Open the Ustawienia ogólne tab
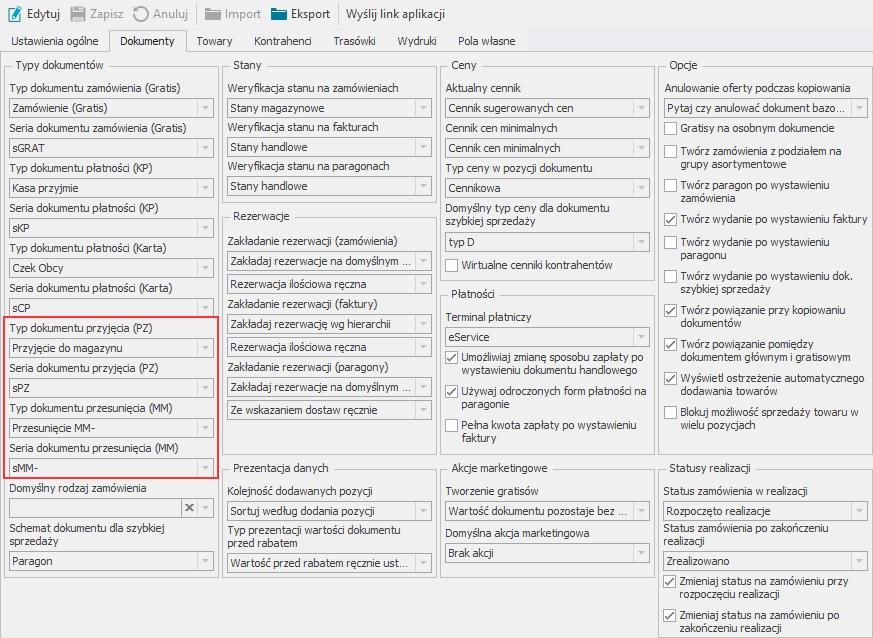This screenshot has height=638, width=873. coord(55,41)
